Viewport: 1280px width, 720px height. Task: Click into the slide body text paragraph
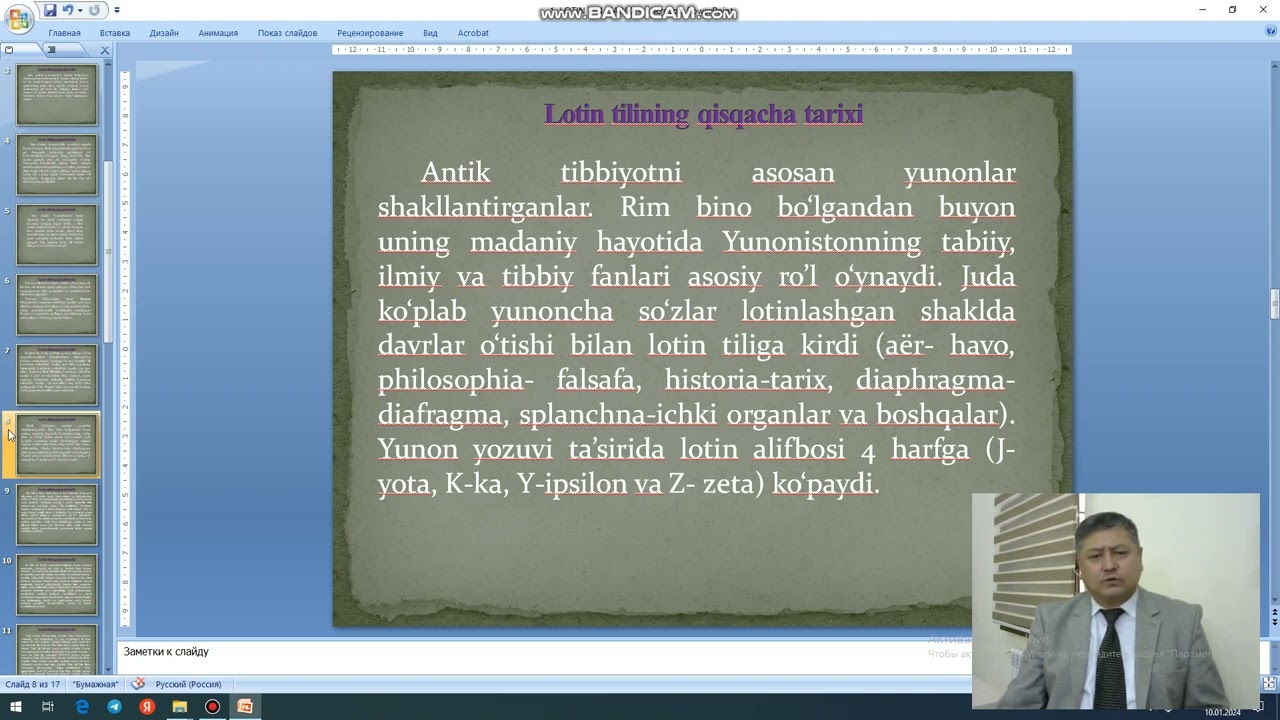click(x=697, y=328)
